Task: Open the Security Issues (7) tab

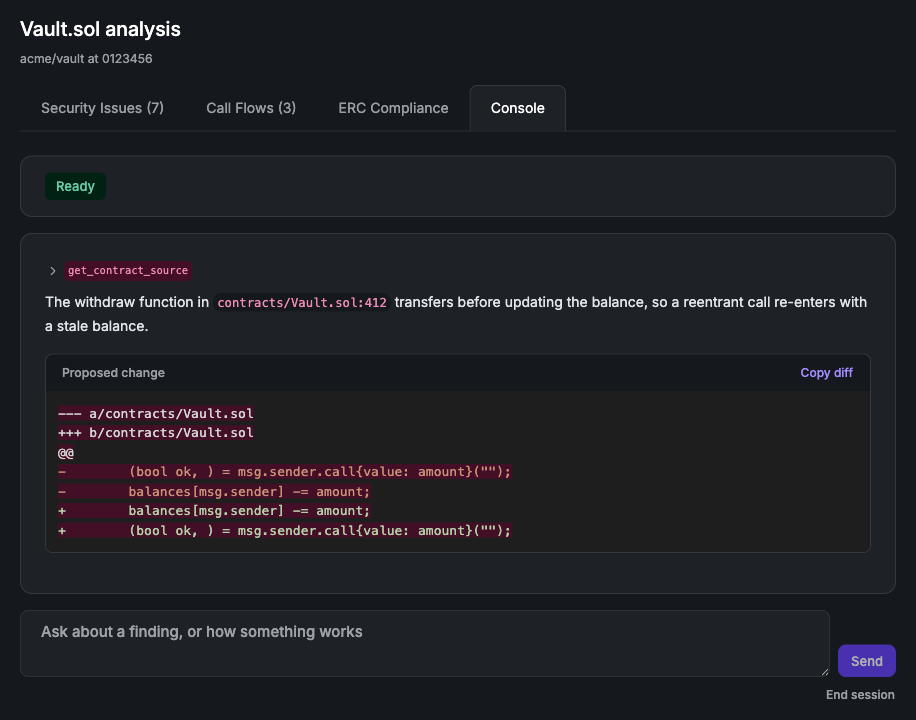Action: pos(102,108)
